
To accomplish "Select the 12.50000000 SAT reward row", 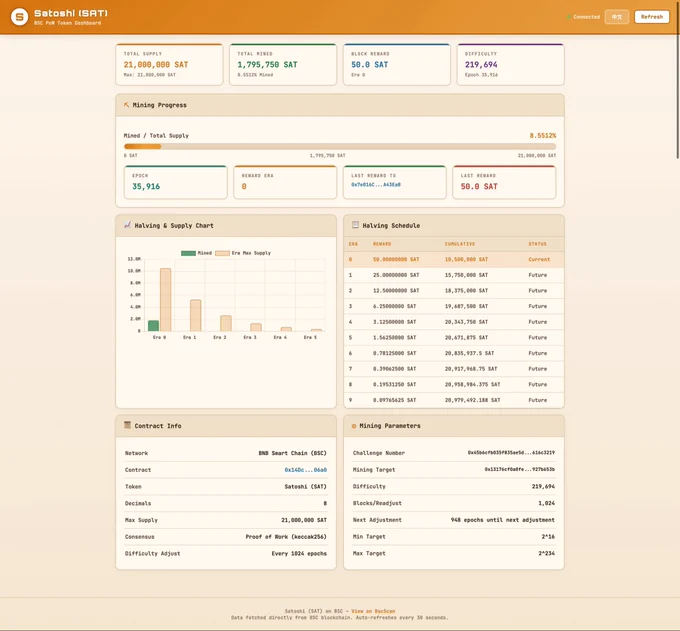I will click(454, 291).
